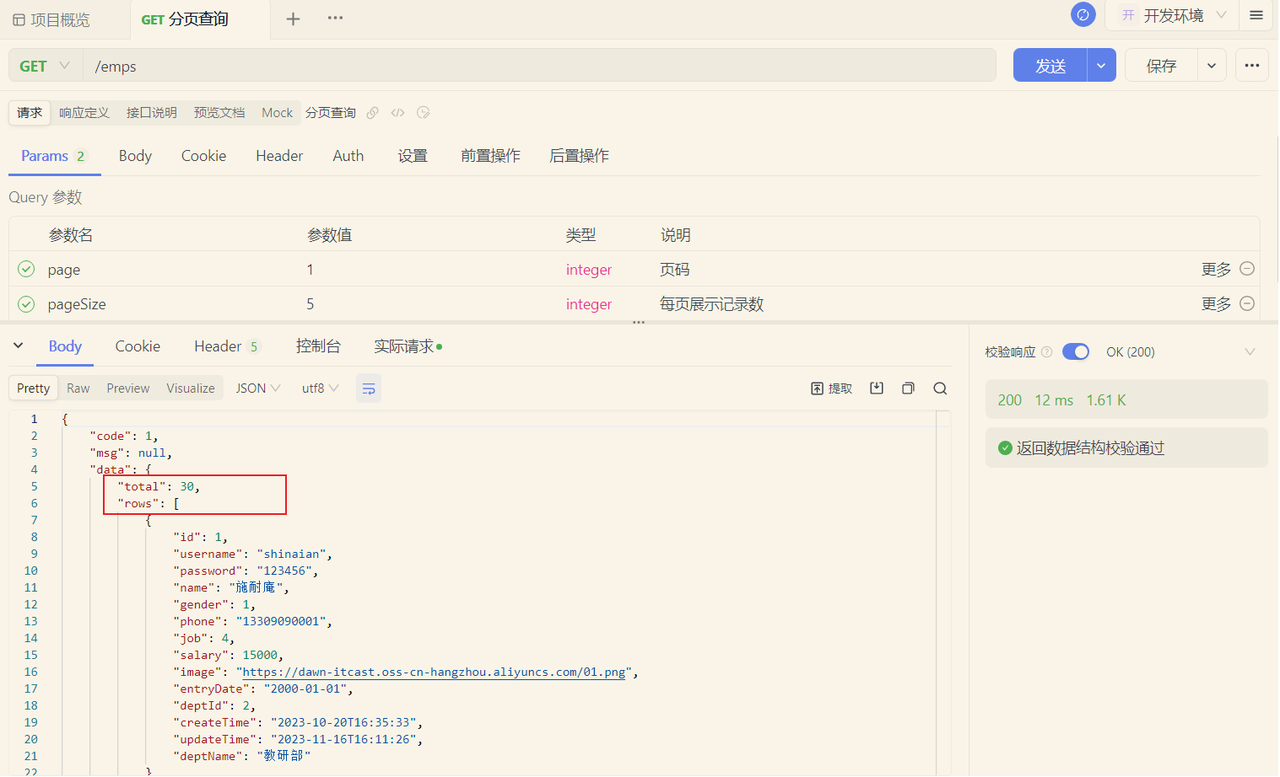Open the 控制台 response tab
The width and height of the screenshot is (1280, 777).
pyautogui.click(x=318, y=346)
